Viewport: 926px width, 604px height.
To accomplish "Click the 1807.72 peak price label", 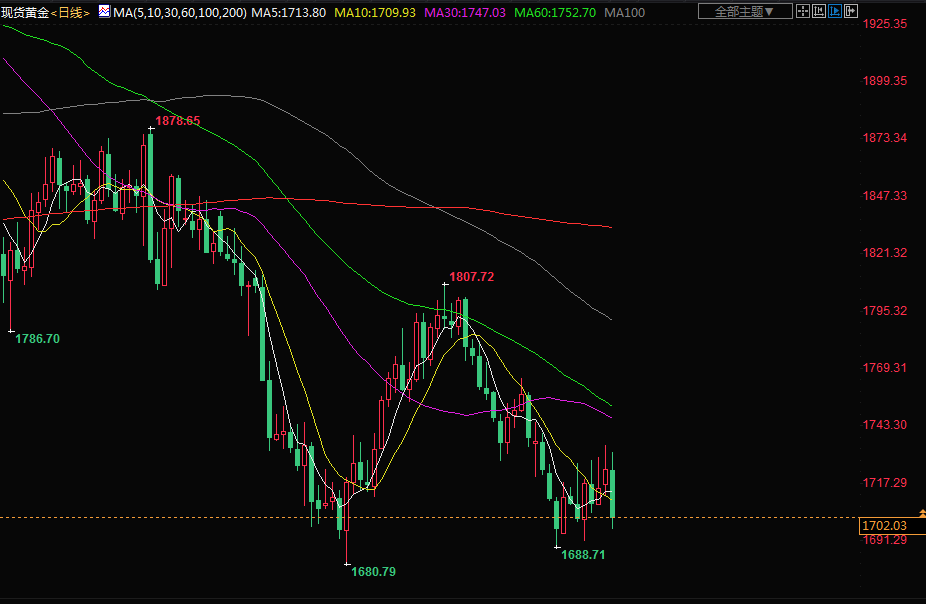I will [472, 276].
